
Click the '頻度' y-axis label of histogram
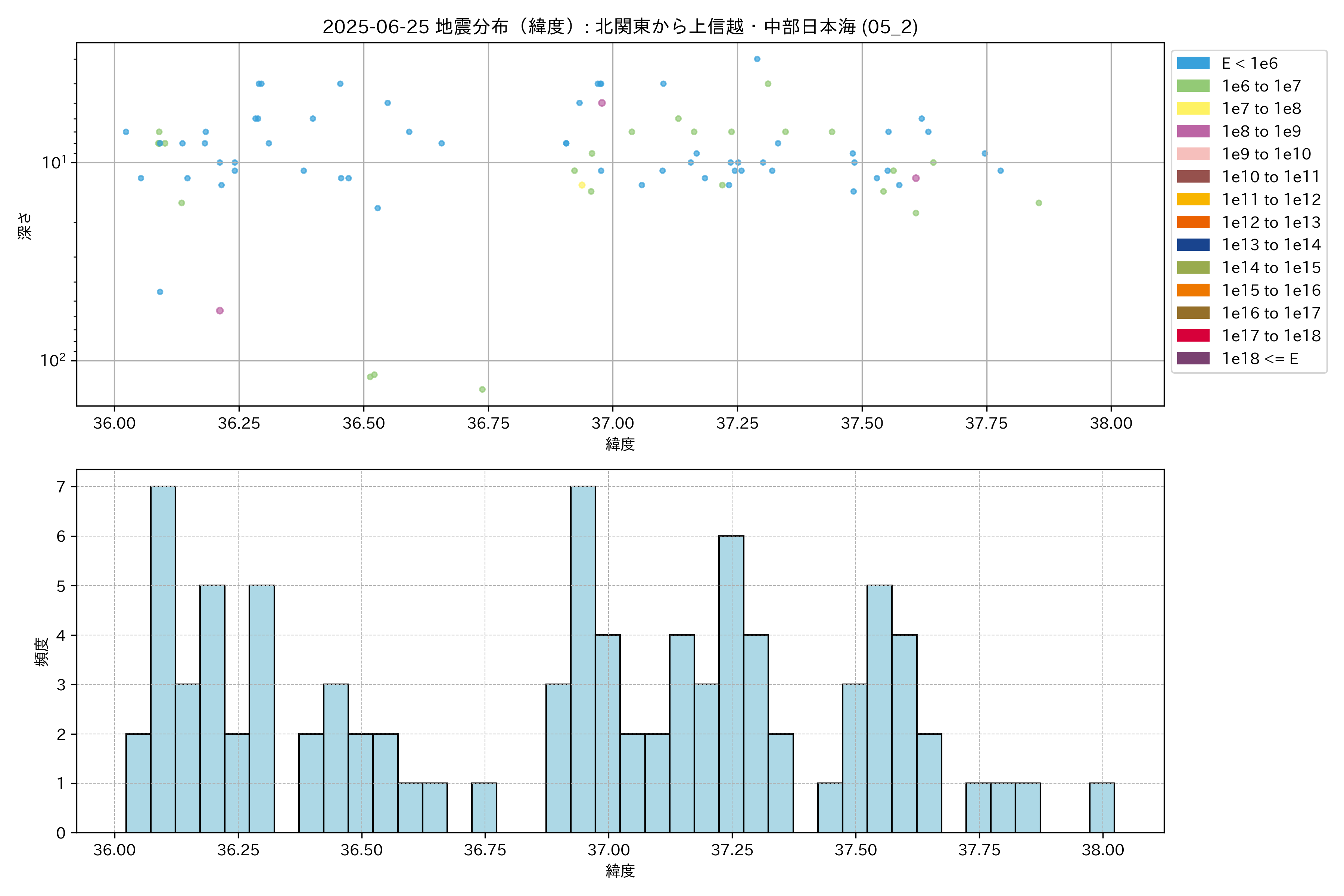click(41, 651)
